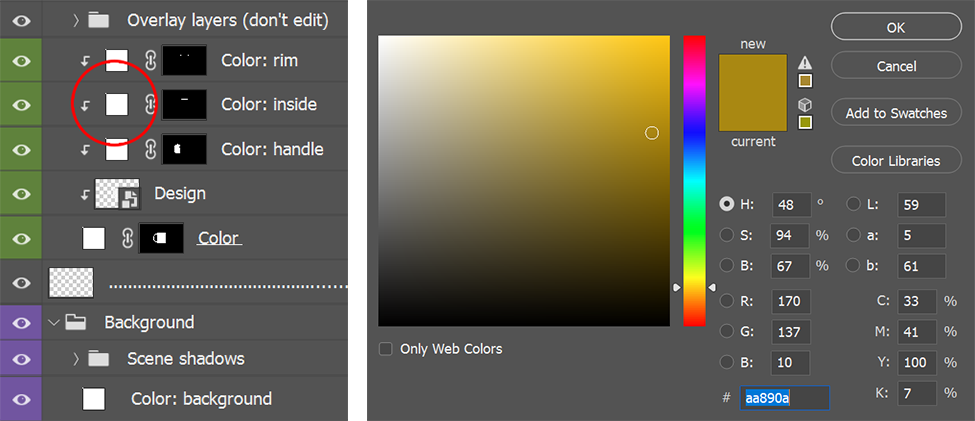Click the Color: handle layer mask thumbnail
Viewport: 975px width, 421px height.
click(x=184, y=149)
